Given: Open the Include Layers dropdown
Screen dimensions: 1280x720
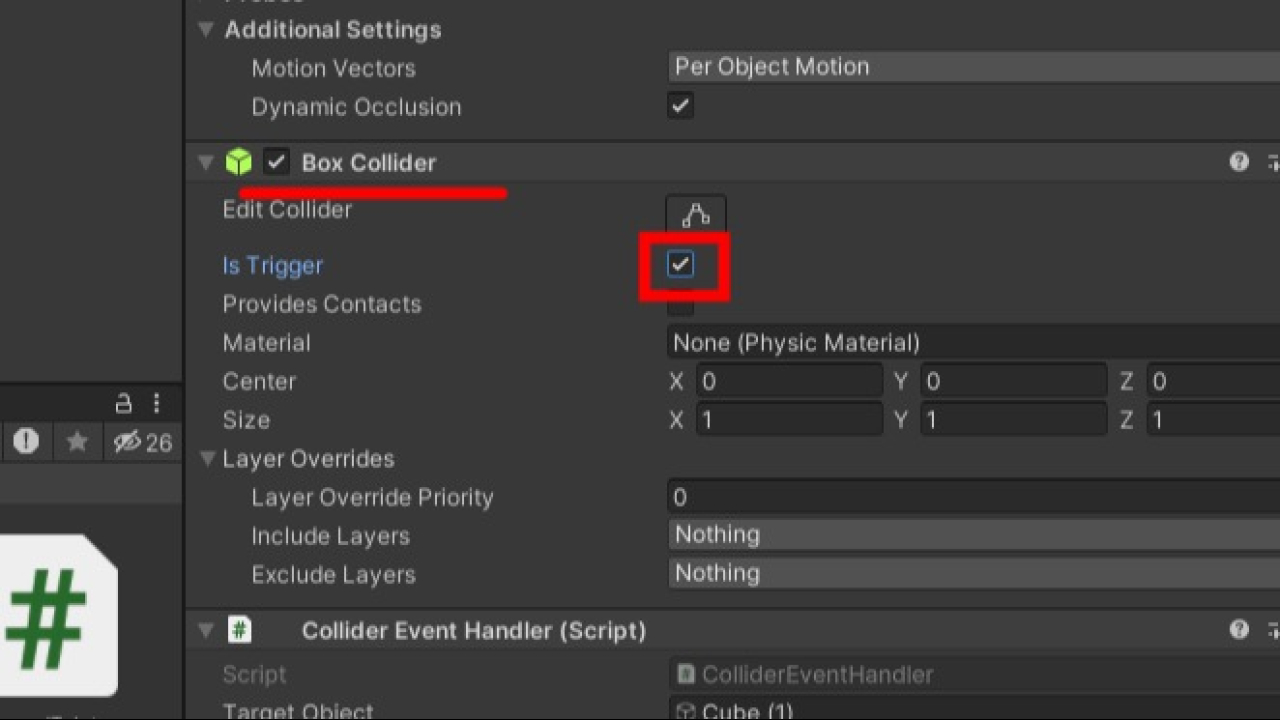Looking at the screenshot, I should pyautogui.click(x=970, y=535).
